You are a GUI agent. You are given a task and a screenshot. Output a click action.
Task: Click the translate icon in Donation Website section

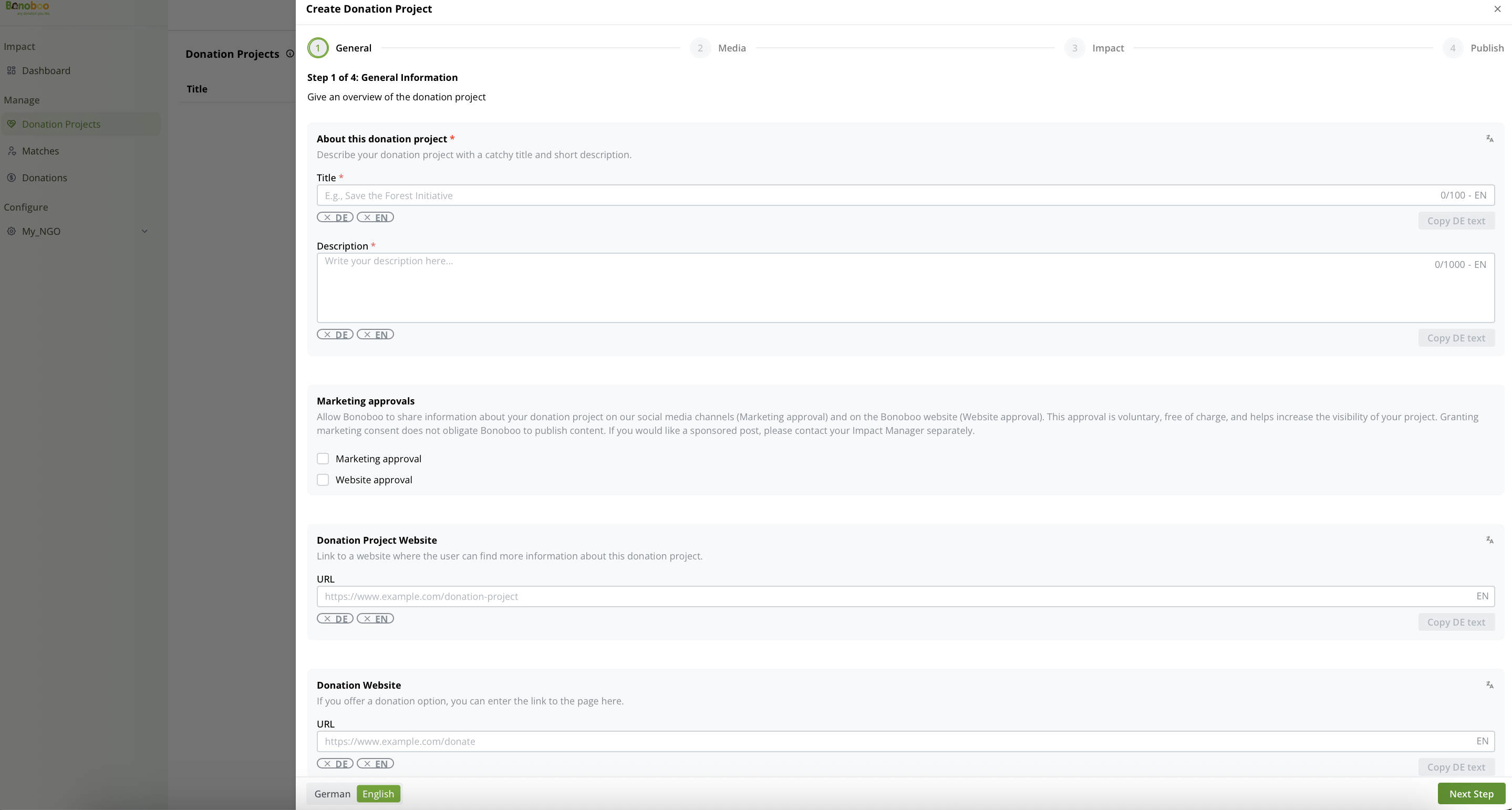click(1490, 684)
